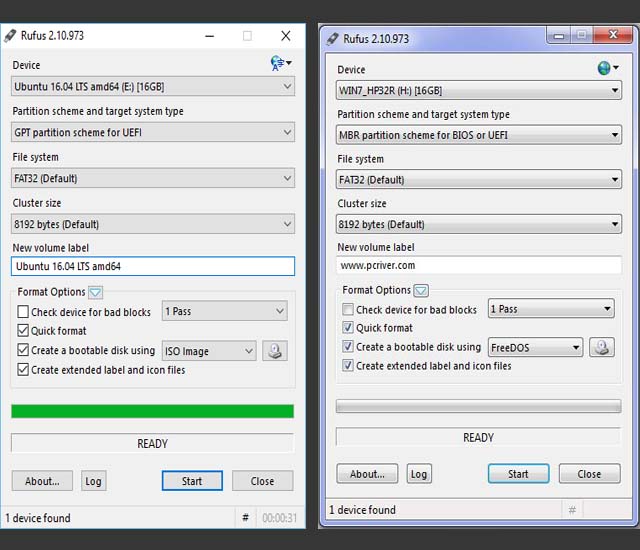
Task: Click disc image select icon in right window
Action: click(x=602, y=347)
